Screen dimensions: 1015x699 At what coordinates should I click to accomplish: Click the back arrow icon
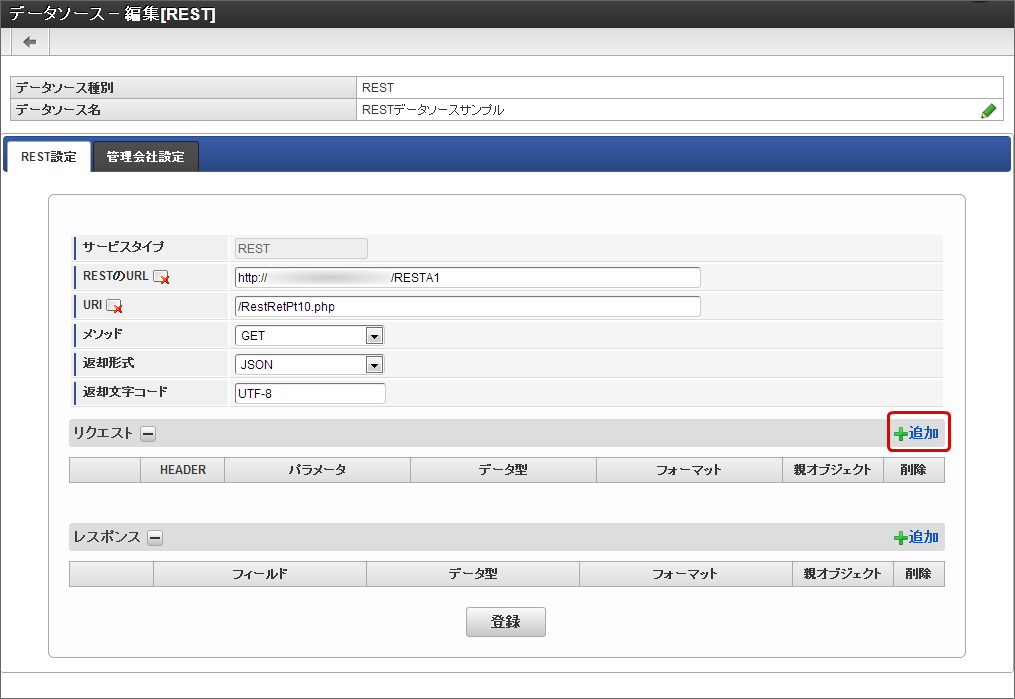point(30,41)
